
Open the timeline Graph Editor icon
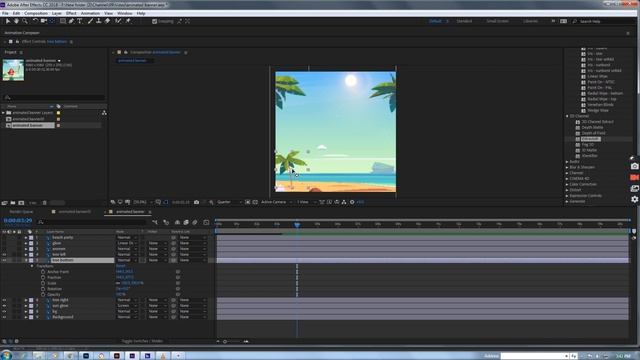pyautogui.click(x=206, y=222)
